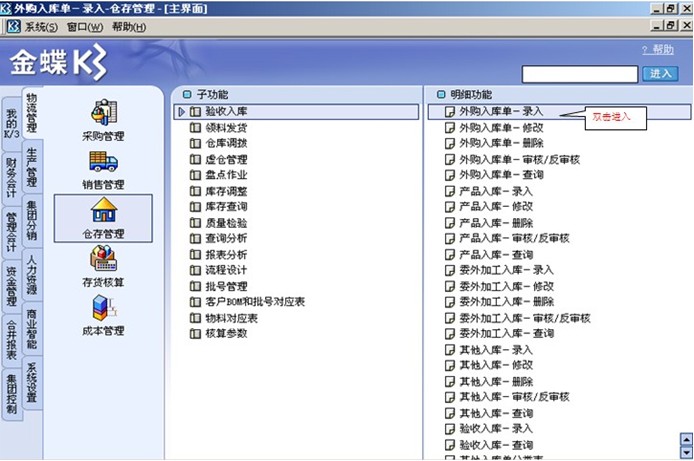This screenshot has width=694, height=461.
Task: Click the scroll down arrow in 明细功能
Action: tap(686, 452)
